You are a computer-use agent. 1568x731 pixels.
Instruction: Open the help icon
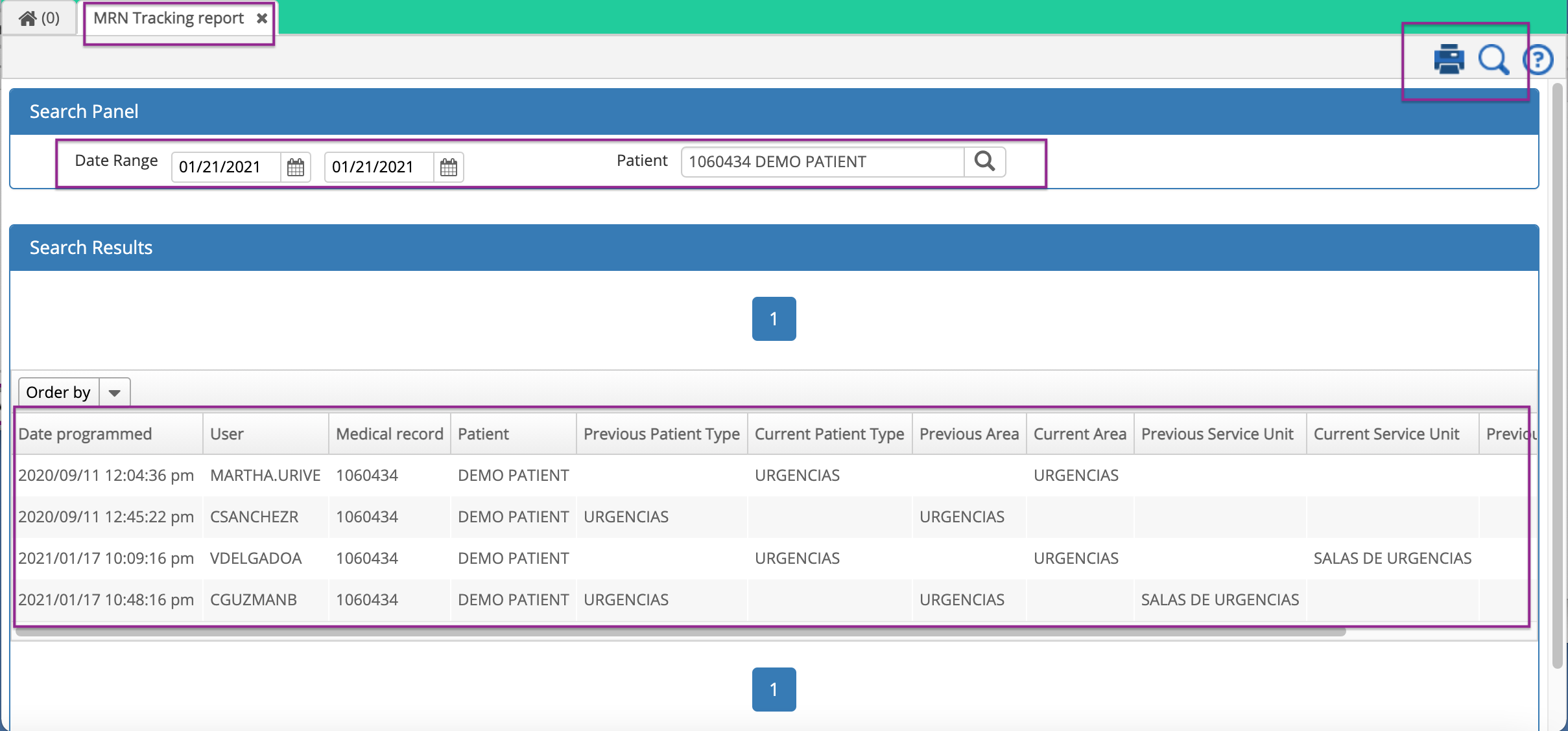click(x=1539, y=59)
